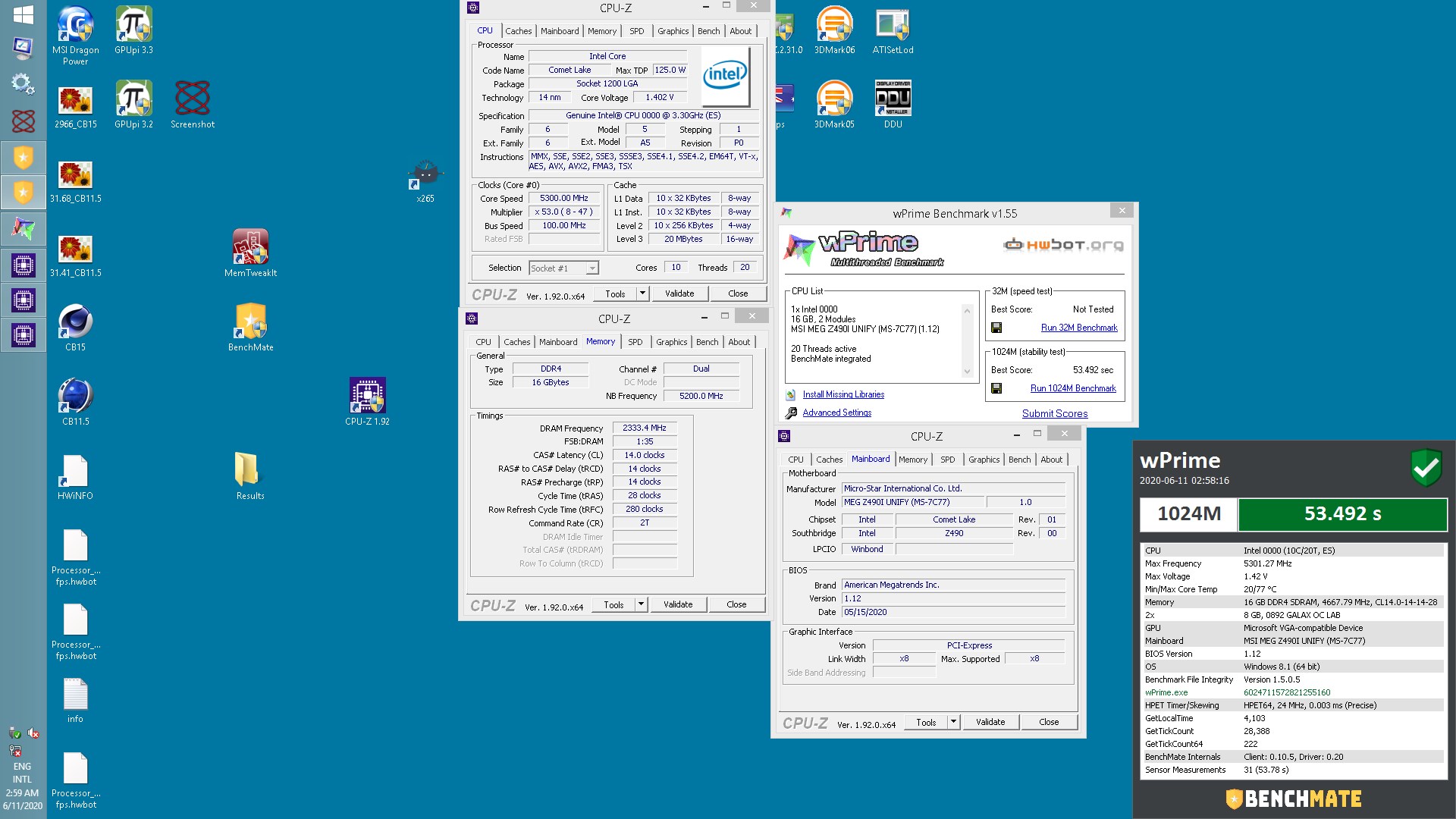This screenshot has height=819, width=1456.
Task: Click HWBOT.org logo in wPrime
Action: [1063, 244]
